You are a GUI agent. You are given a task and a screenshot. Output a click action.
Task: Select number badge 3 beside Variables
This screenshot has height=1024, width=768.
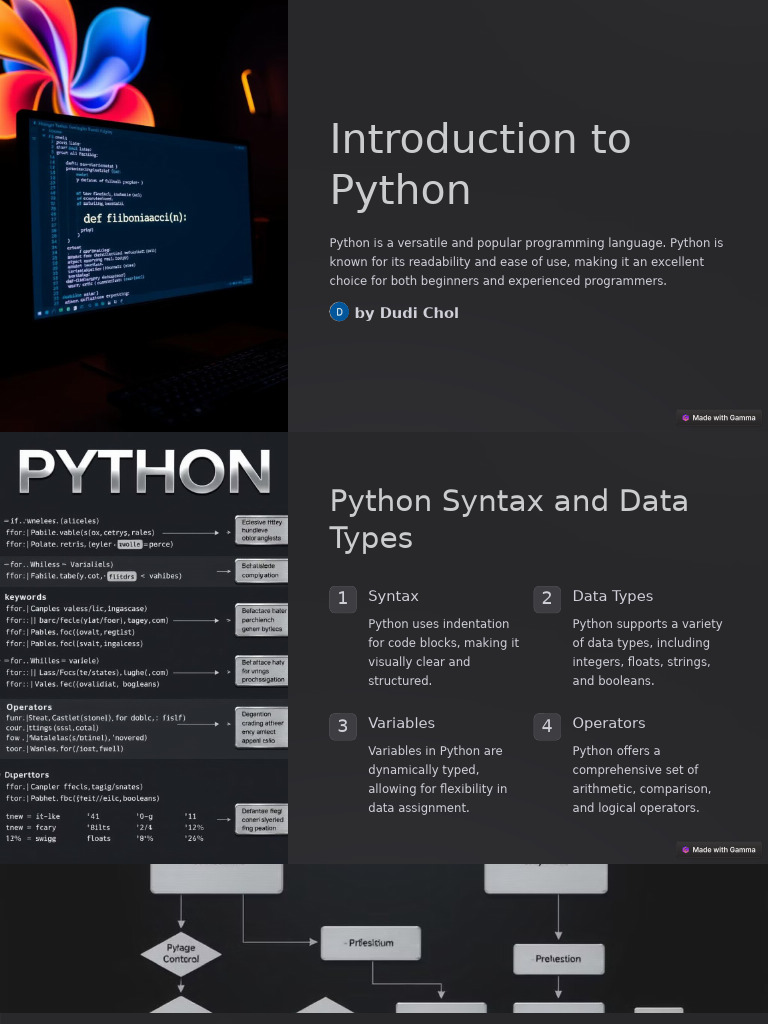[342, 725]
